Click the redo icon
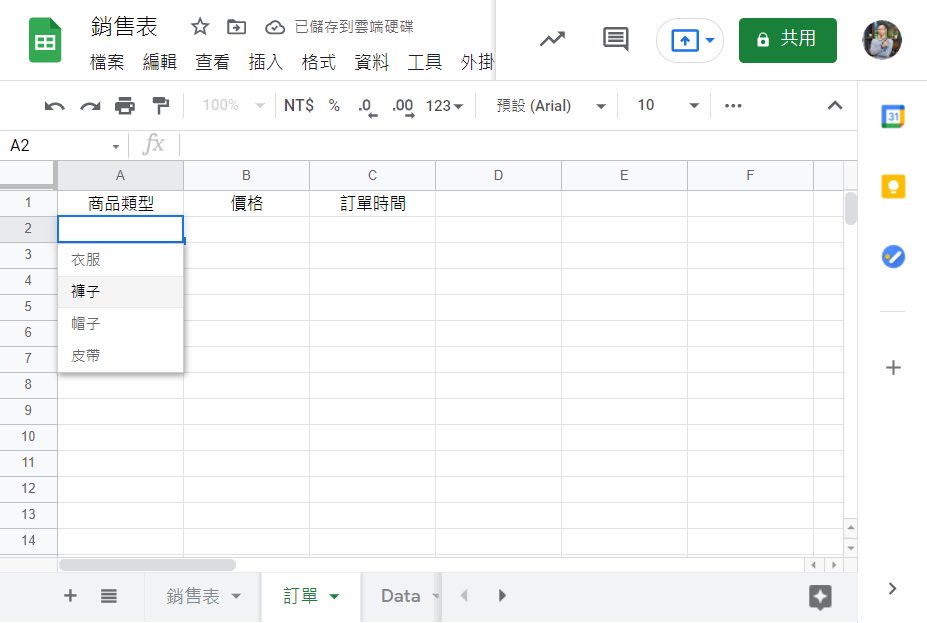Image resolution: width=927 pixels, height=623 pixels. pyautogui.click(x=90, y=106)
